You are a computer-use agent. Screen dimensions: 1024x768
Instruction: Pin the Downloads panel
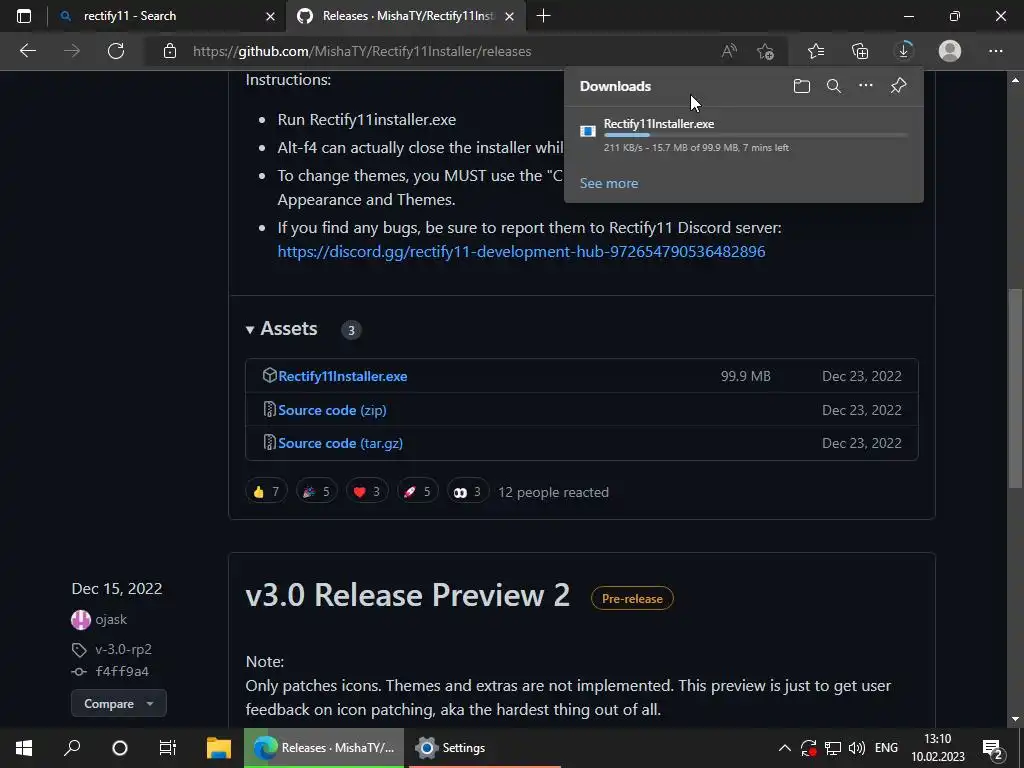tap(899, 86)
